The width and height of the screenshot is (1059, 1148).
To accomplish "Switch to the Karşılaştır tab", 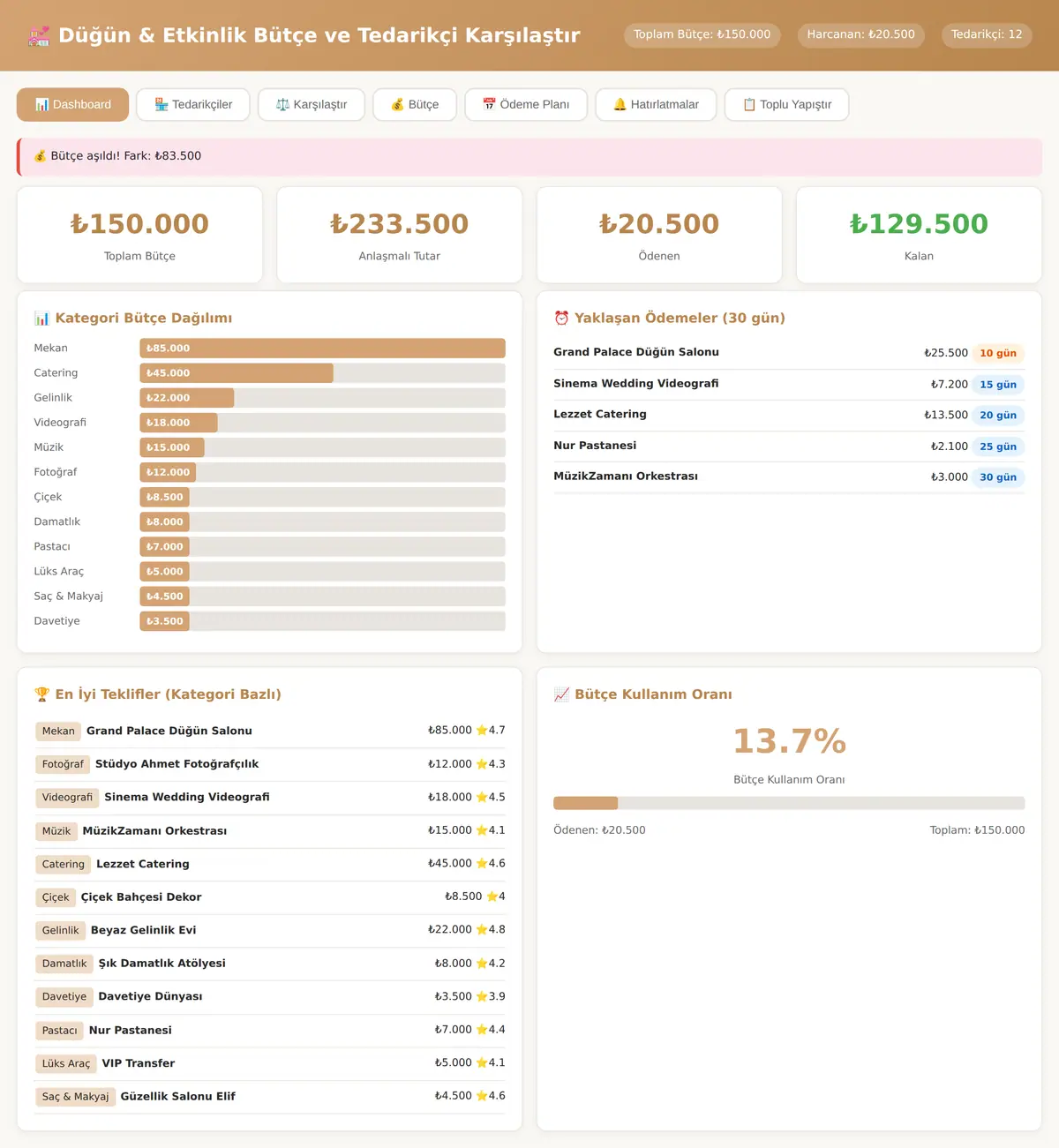I will click(x=312, y=104).
